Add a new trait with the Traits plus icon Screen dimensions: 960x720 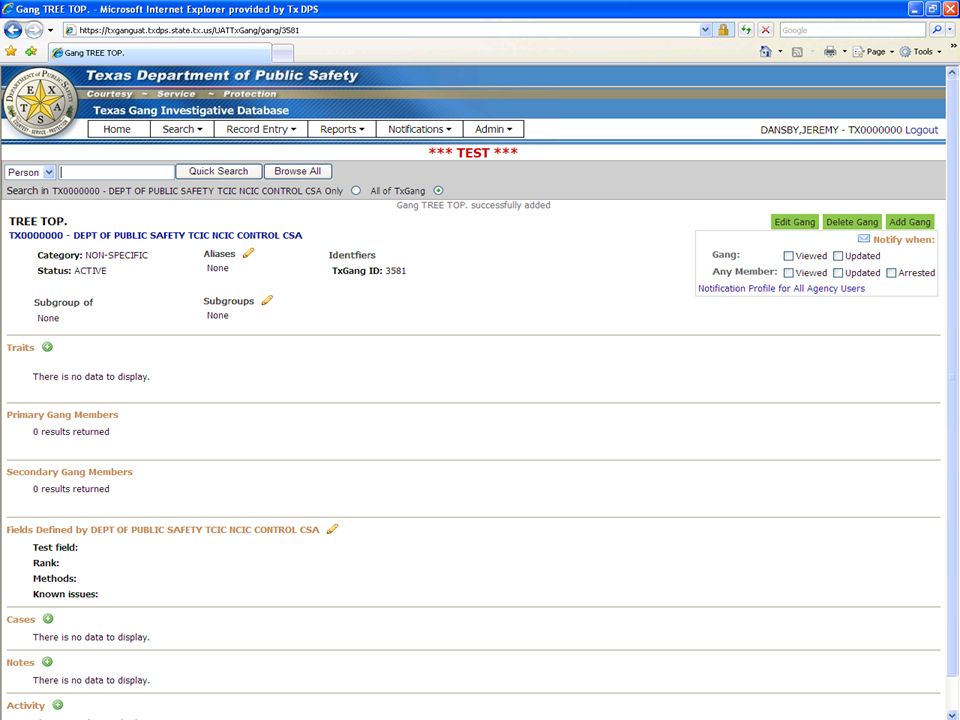click(x=47, y=347)
